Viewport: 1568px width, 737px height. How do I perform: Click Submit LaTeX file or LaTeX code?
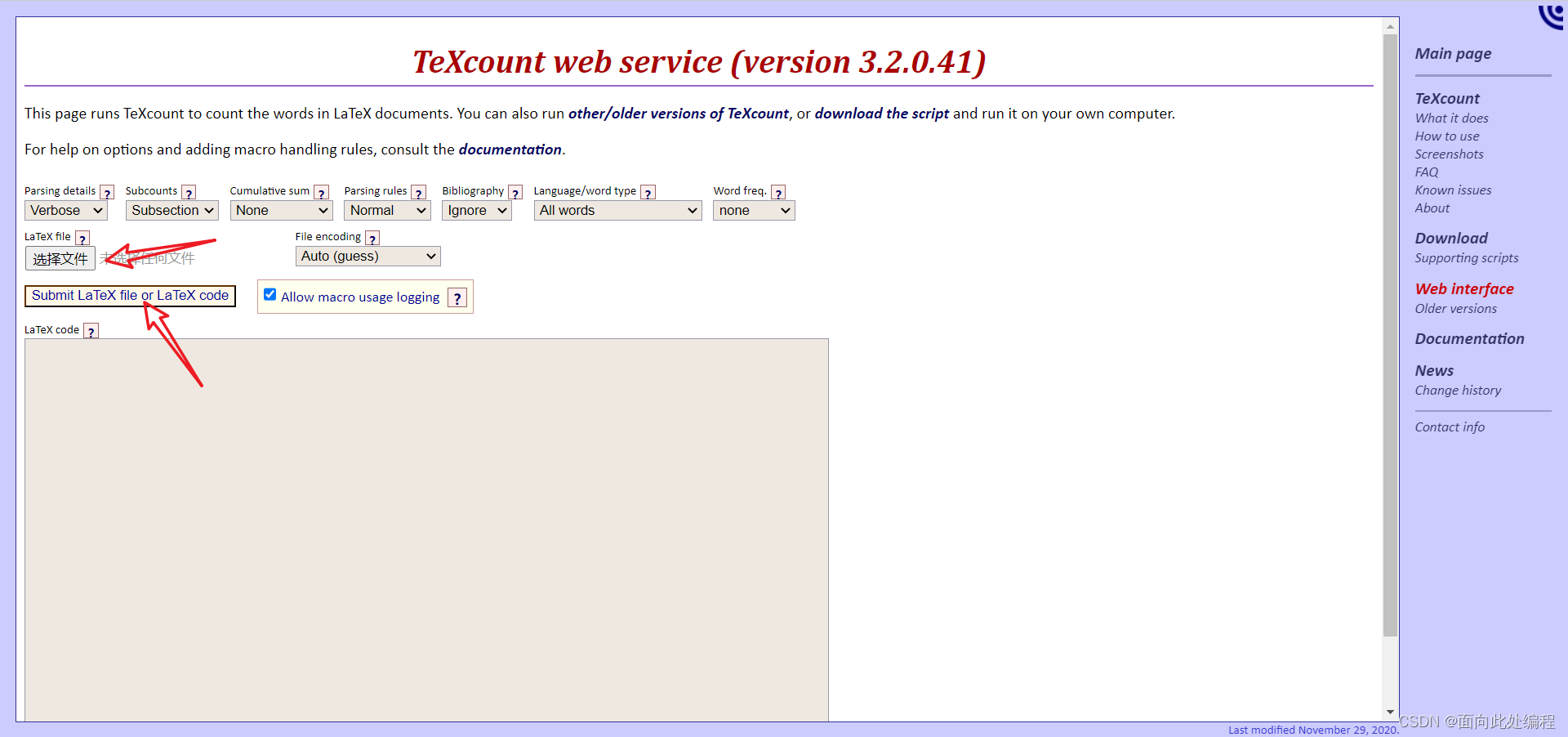[130, 296]
